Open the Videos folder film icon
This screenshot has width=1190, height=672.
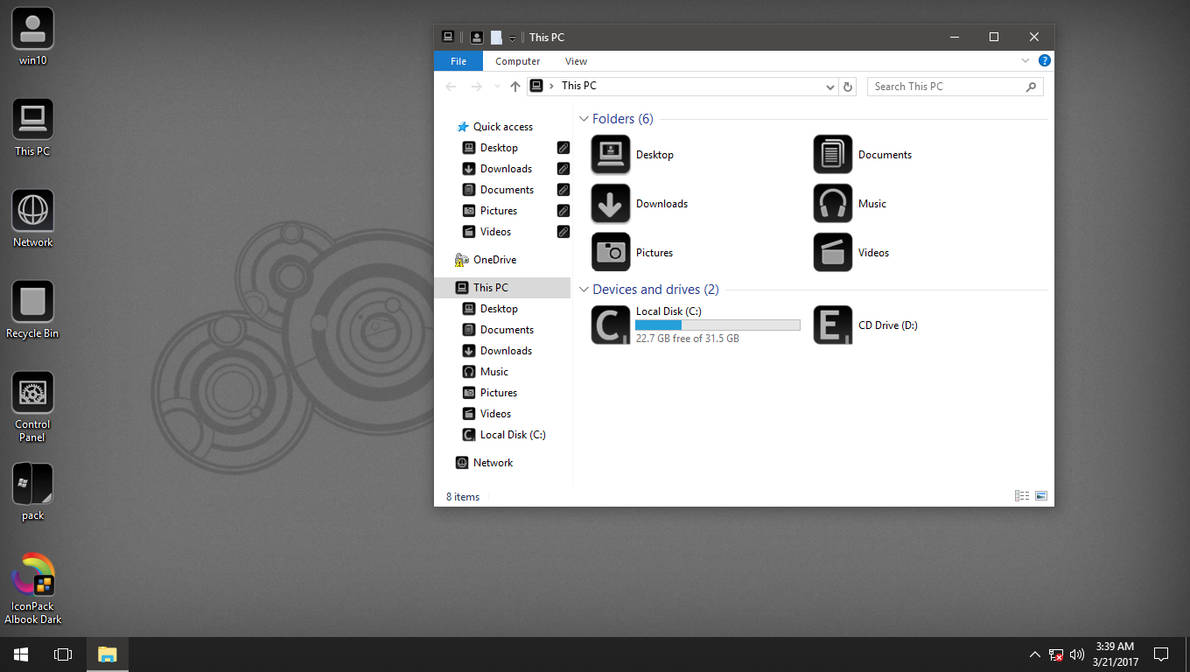click(832, 252)
